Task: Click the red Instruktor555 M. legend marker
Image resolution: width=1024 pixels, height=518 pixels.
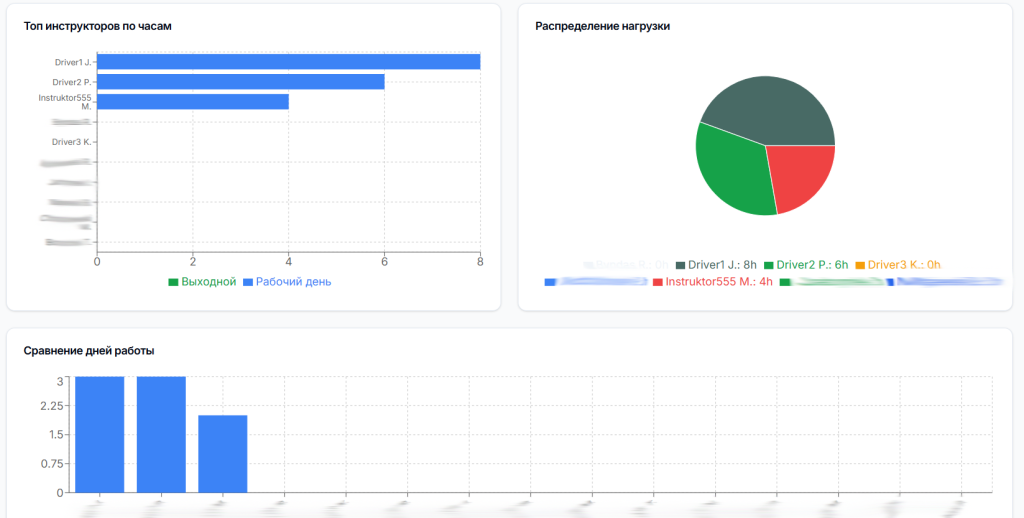Action: 657,283
